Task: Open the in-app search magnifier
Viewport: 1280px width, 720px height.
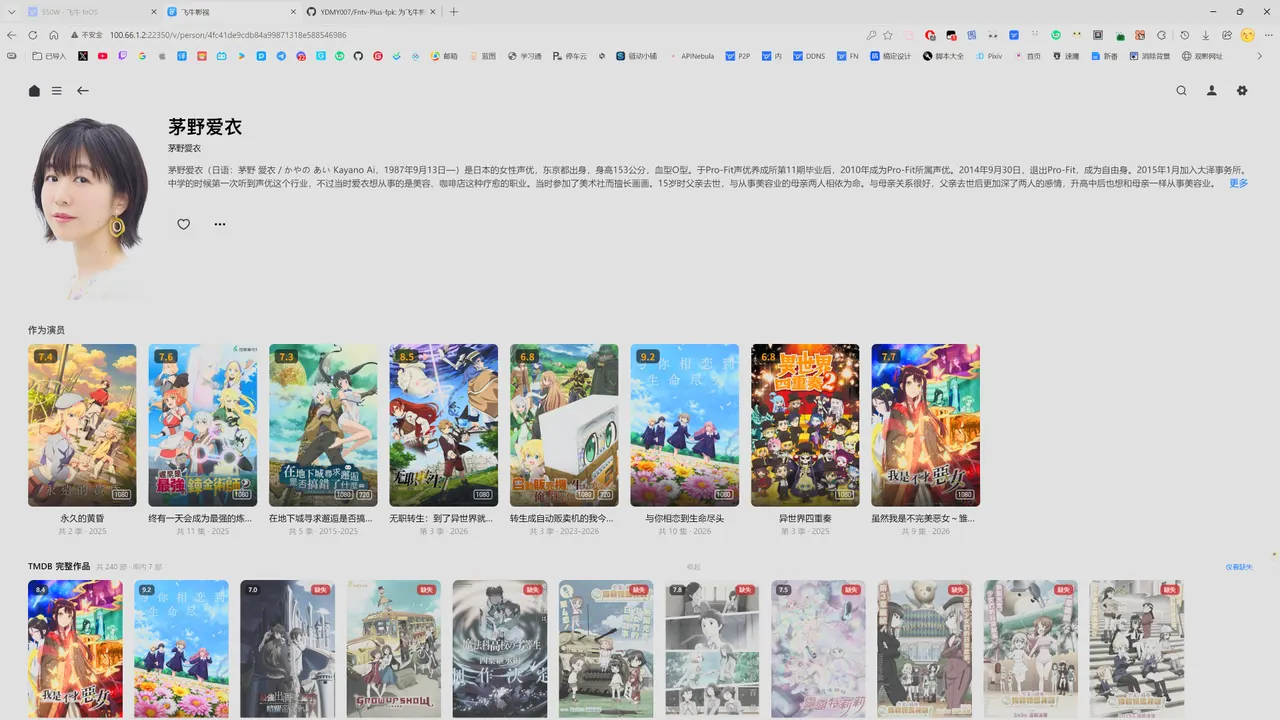Action: (x=1182, y=90)
